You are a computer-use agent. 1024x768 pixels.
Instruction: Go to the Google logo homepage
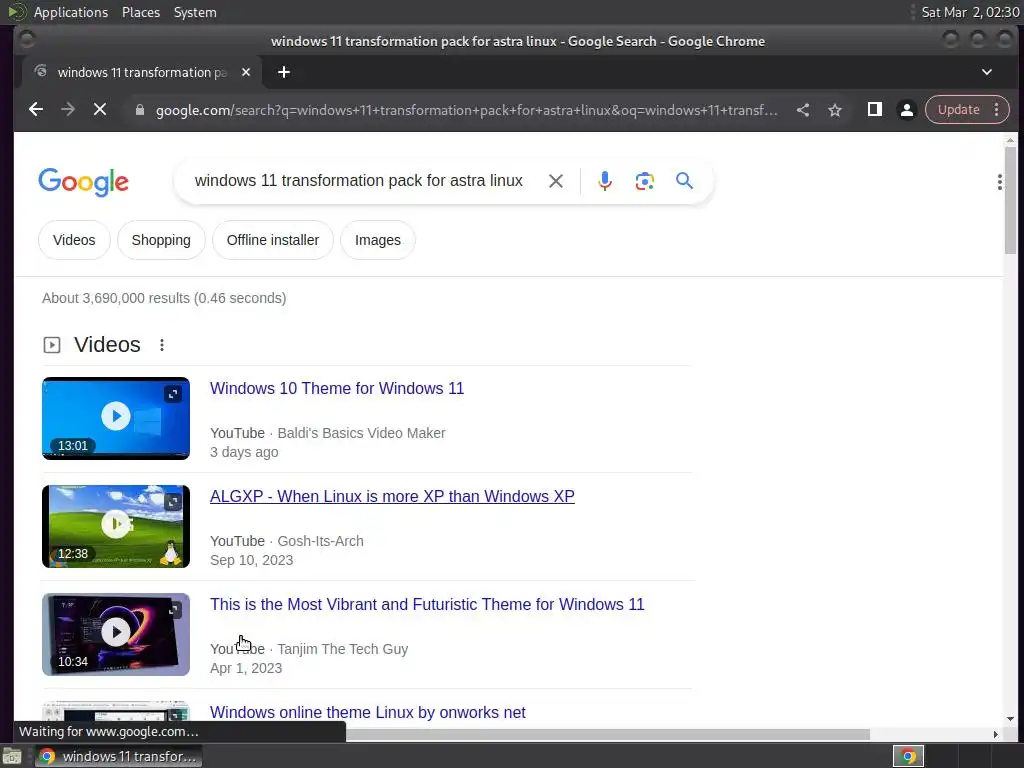(x=84, y=182)
